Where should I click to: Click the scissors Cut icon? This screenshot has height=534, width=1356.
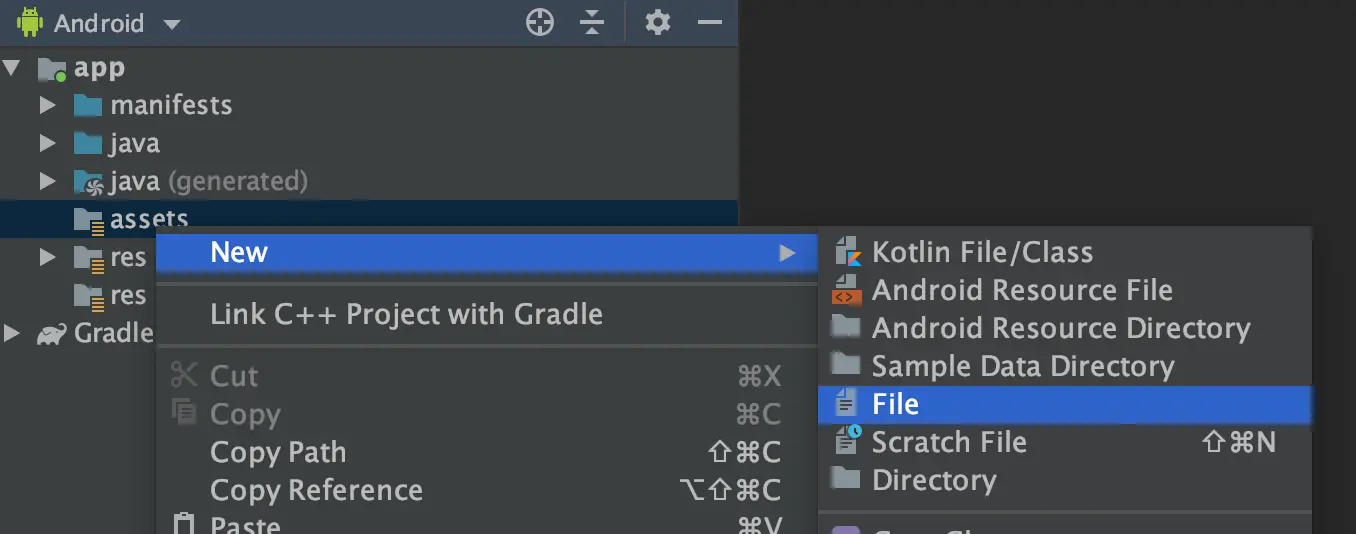[184, 375]
